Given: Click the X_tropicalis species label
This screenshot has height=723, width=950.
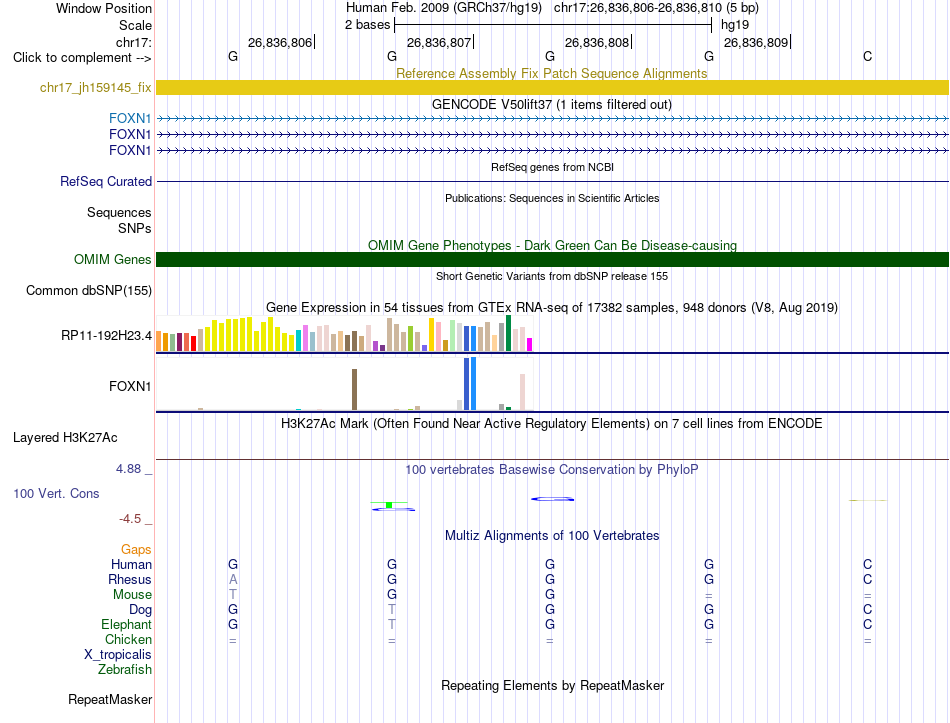Looking at the screenshot, I should pos(118,655).
